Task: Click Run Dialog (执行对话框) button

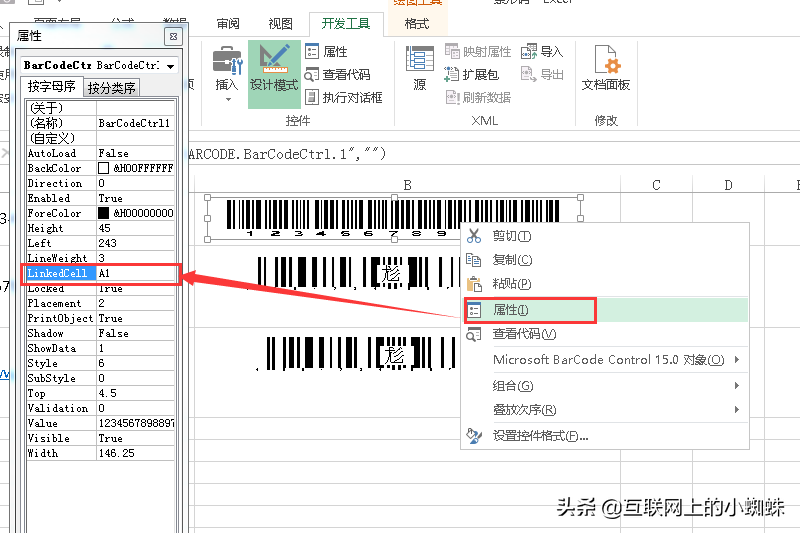Action: point(343,97)
